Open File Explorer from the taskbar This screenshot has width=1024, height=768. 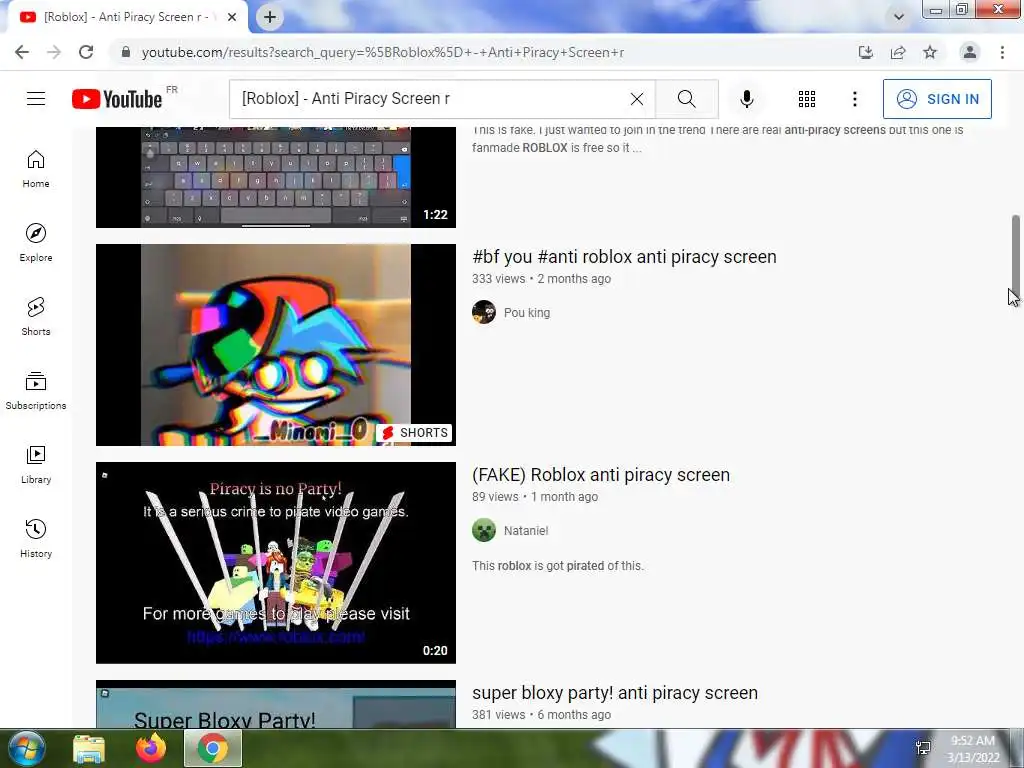[x=89, y=748]
